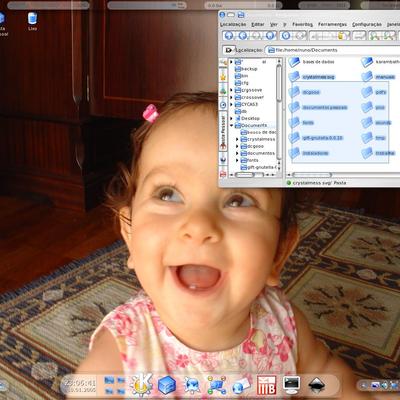Click the location URL field
Screen dimensions: 400x400
pos(333,50)
